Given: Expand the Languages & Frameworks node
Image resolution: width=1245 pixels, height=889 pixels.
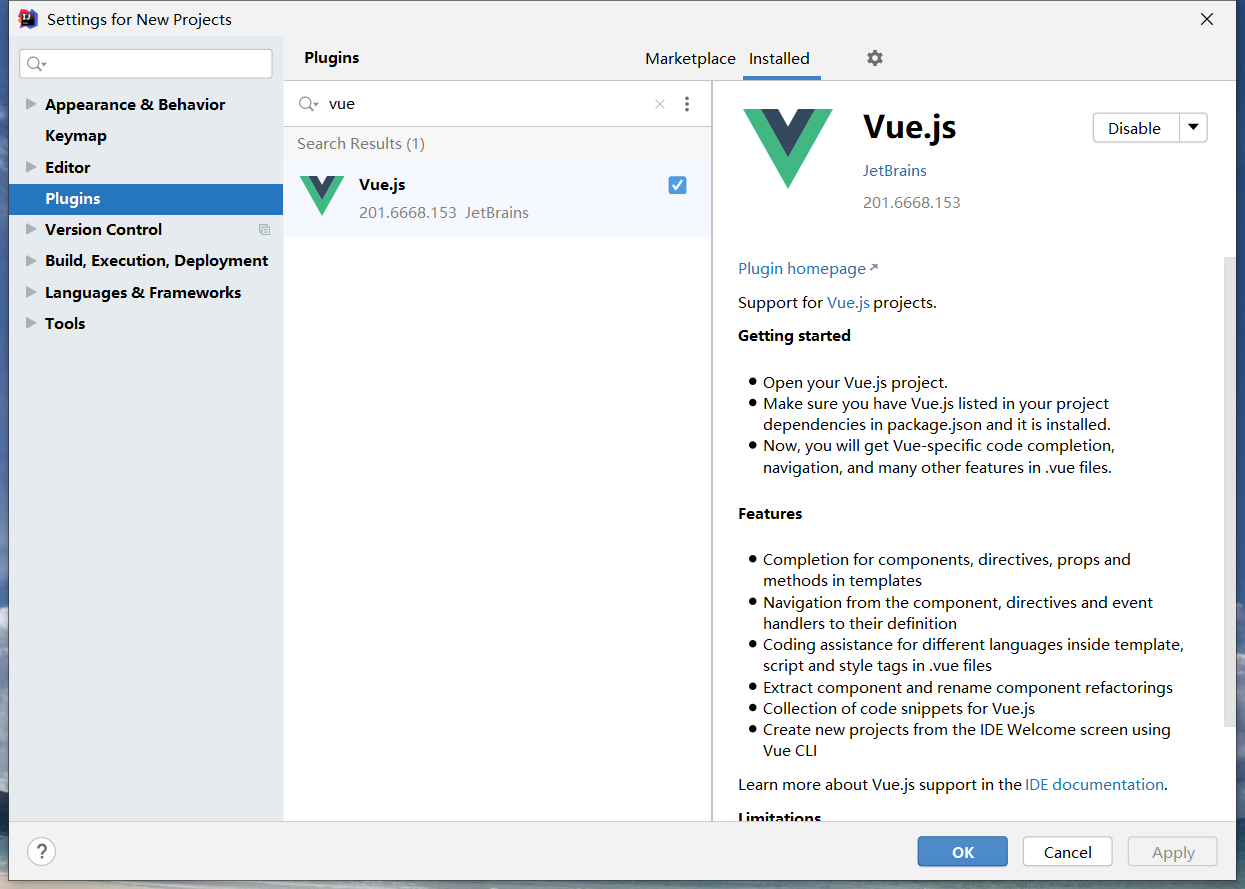Looking at the screenshot, I should [x=31, y=292].
